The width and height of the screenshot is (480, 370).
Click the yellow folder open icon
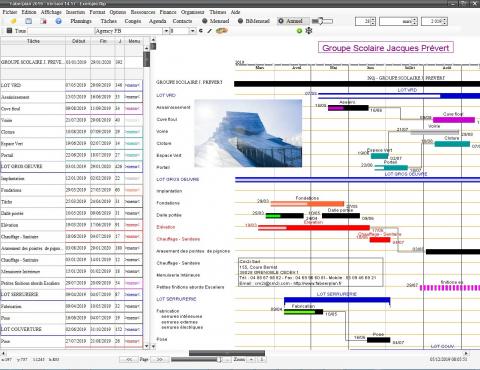pos(13,21)
